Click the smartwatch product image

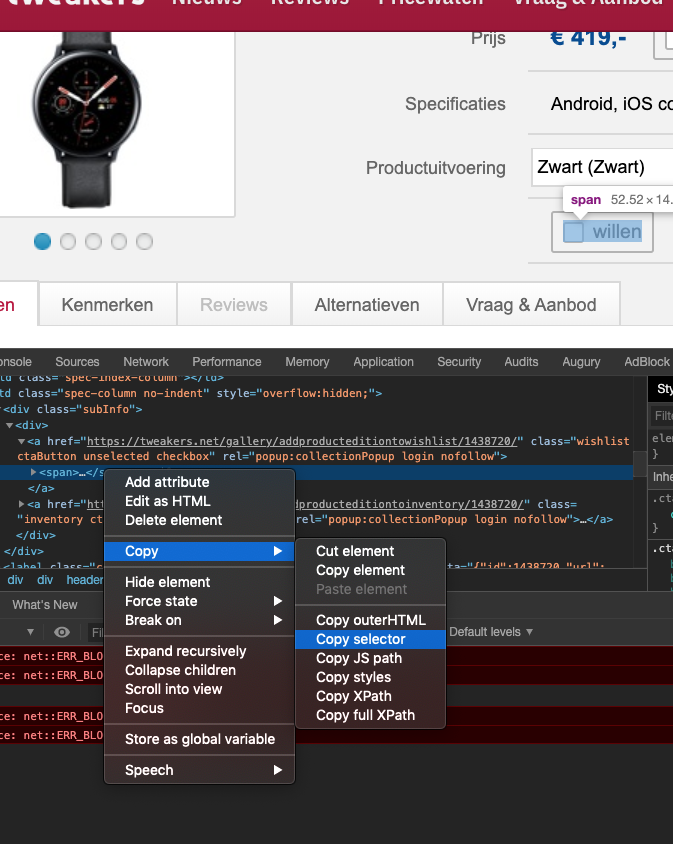87,119
